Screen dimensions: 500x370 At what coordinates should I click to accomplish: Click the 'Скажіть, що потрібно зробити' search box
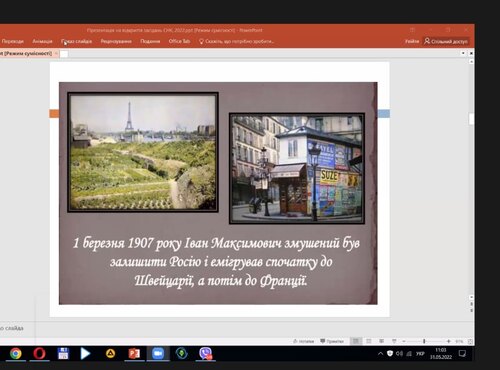237,41
